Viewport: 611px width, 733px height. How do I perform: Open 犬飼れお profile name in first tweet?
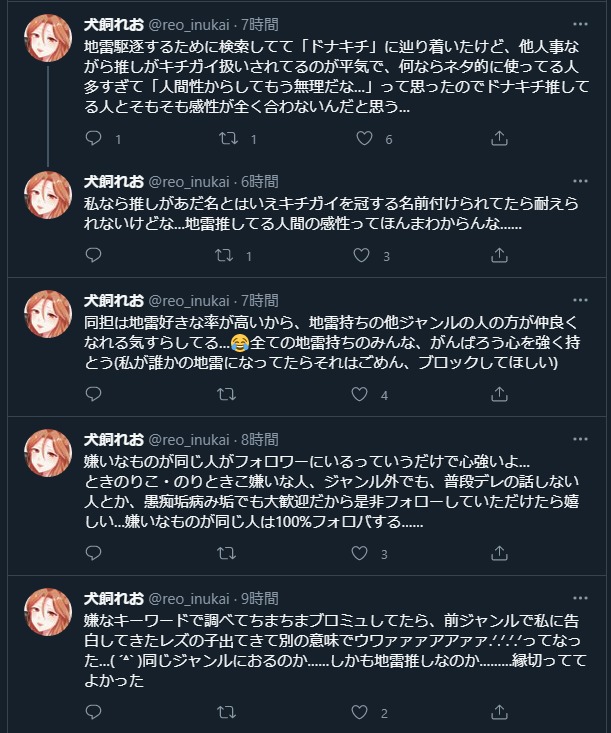coord(113,23)
